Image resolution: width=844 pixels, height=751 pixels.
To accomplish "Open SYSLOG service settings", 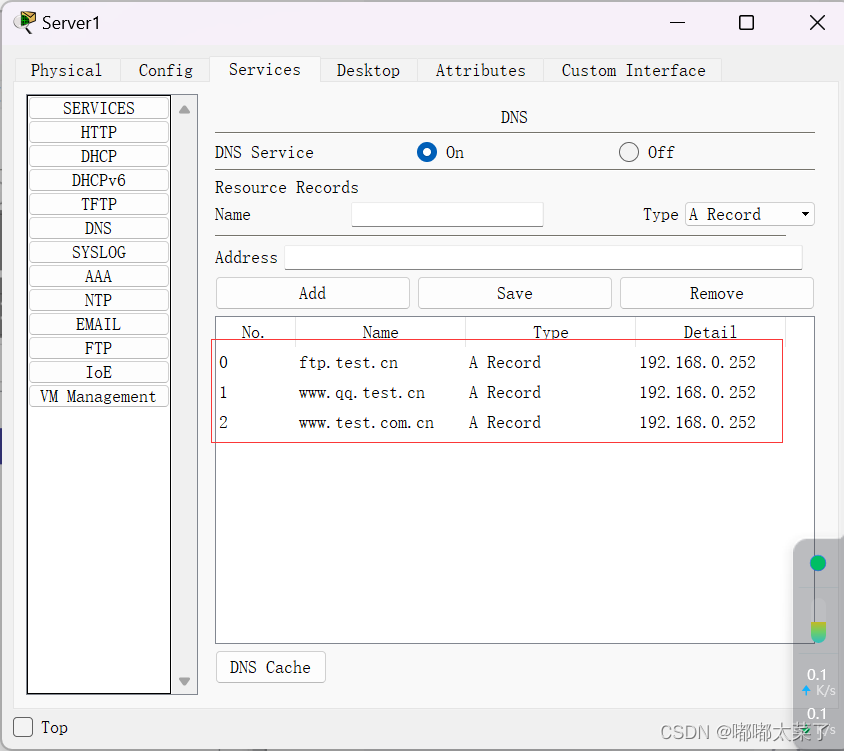I will click(99, 252).
